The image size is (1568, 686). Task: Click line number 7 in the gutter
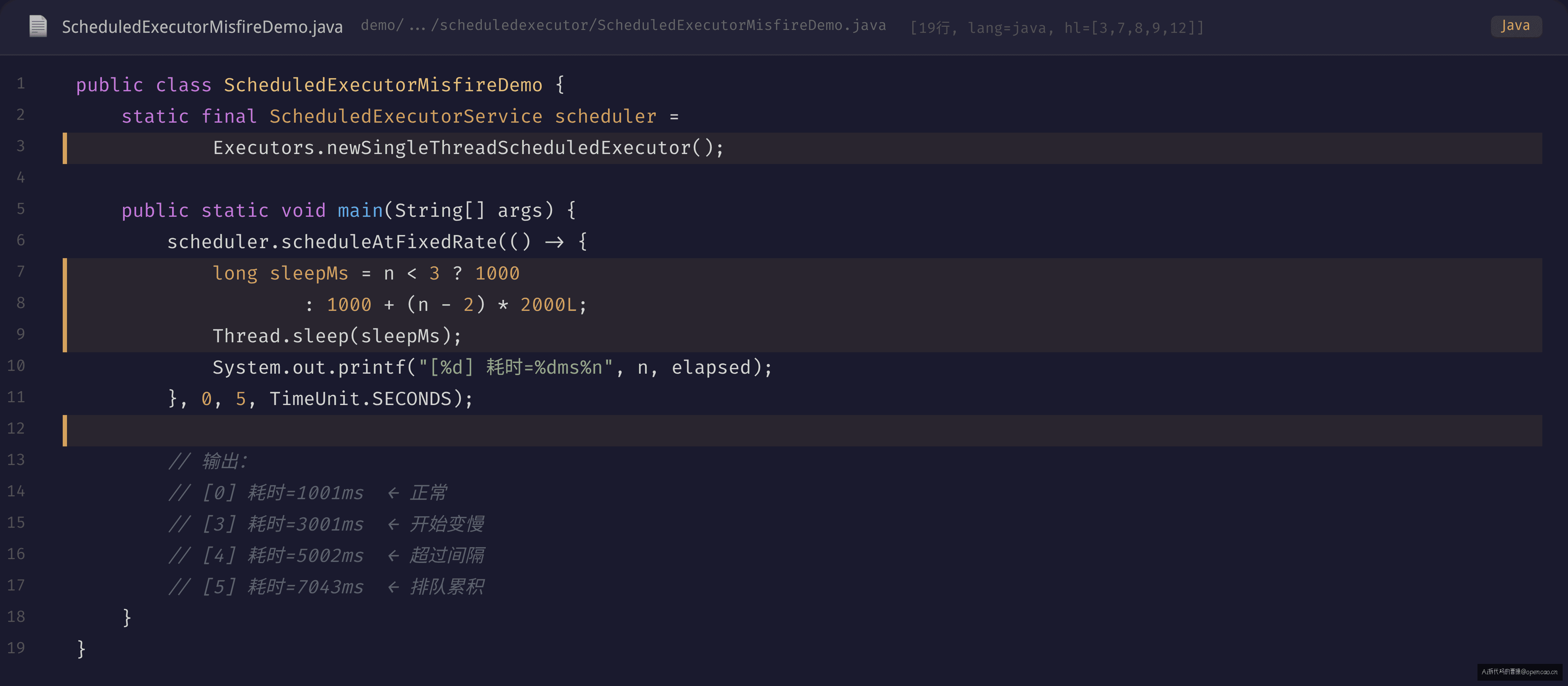21,272
